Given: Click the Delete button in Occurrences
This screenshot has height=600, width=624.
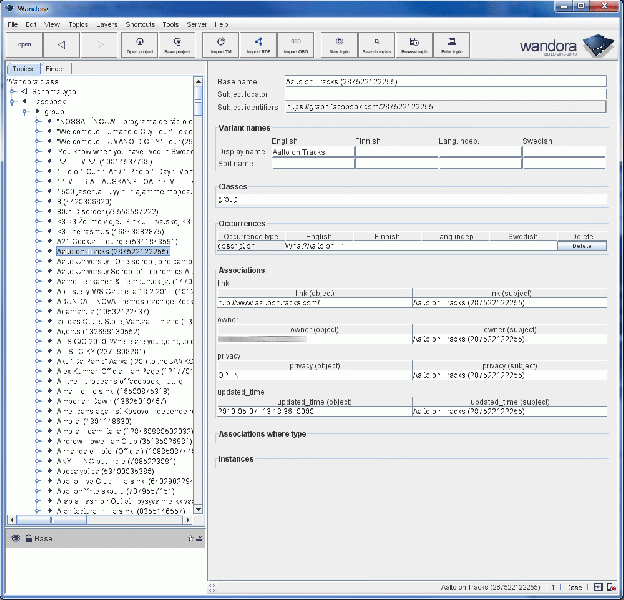Looking at the screenshot, I should [x=582, y=245].
